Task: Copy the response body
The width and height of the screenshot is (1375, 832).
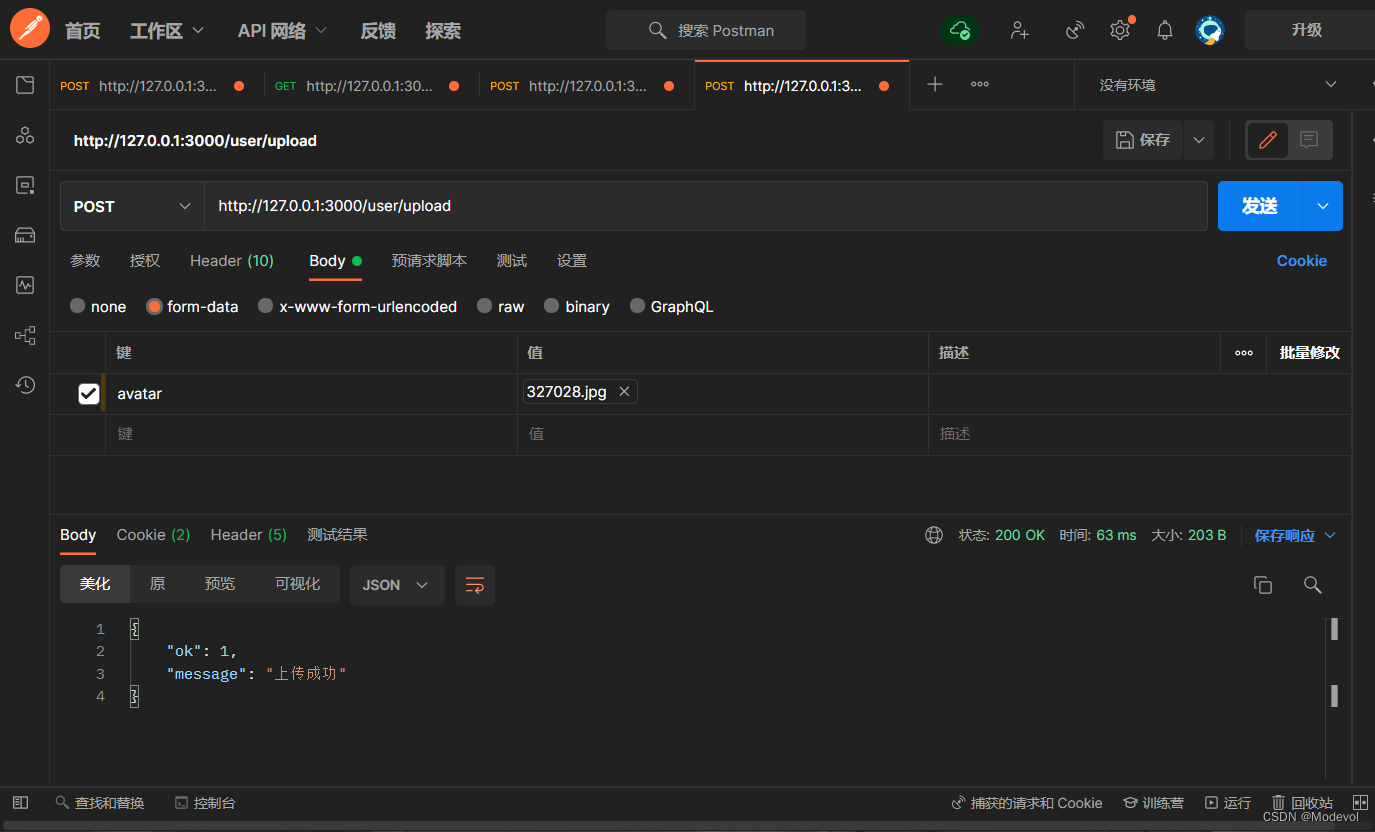Action: coord(1263,585)
